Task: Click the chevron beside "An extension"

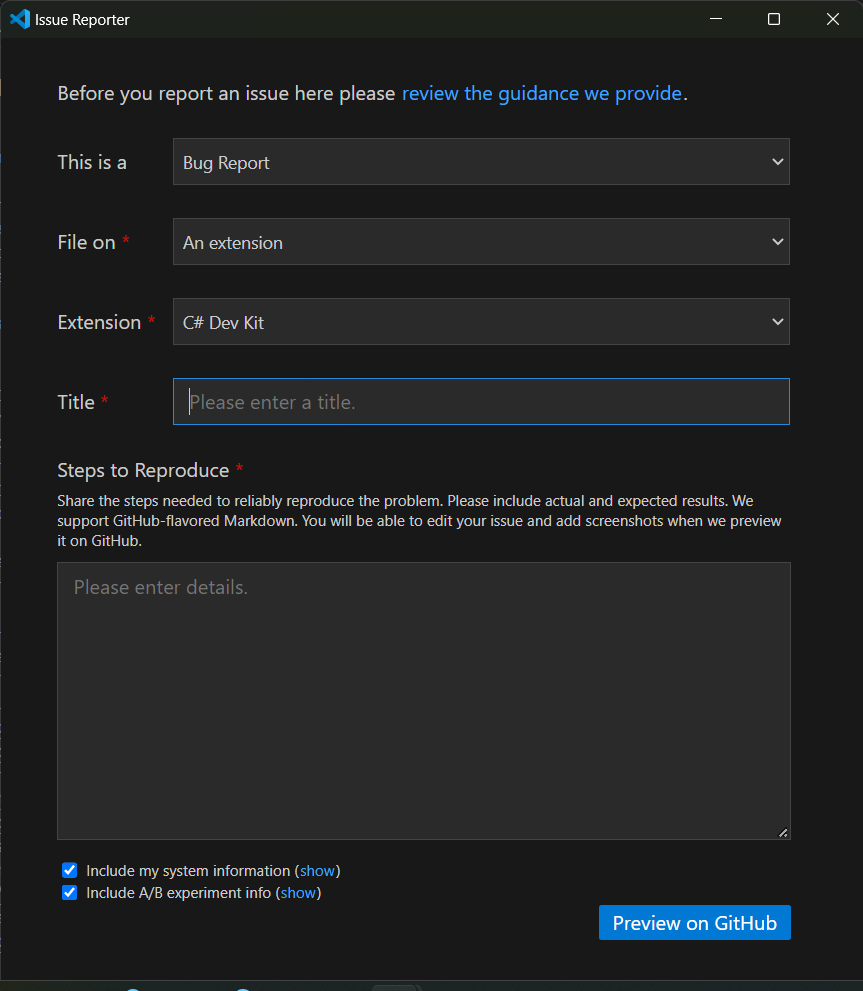Action: 778,241
